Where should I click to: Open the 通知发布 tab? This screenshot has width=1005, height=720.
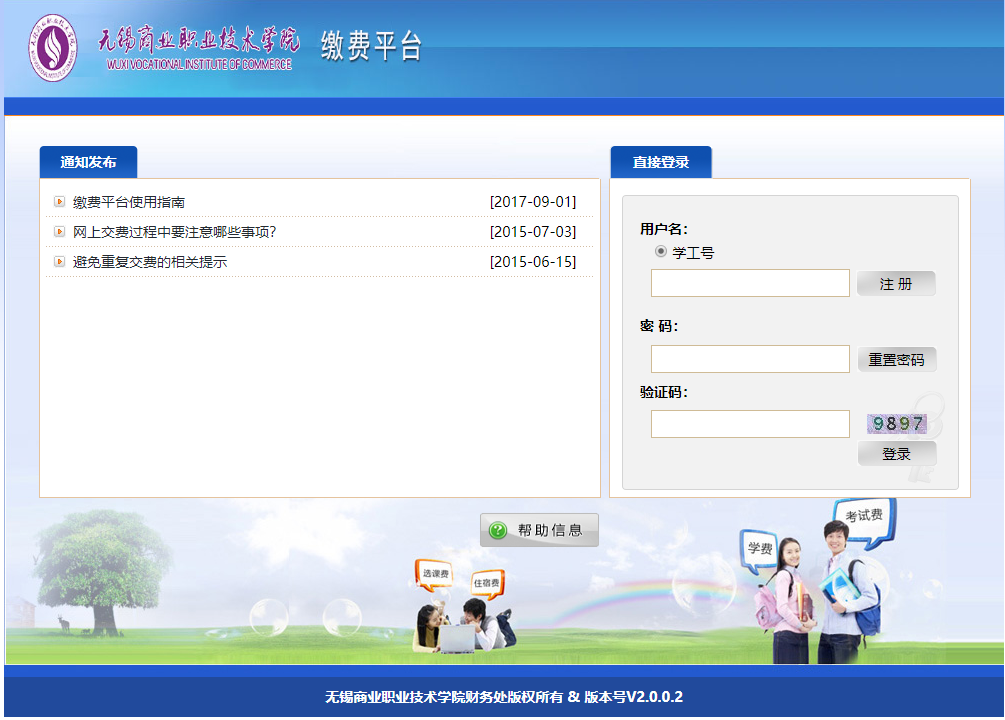[x=88, y=162]
